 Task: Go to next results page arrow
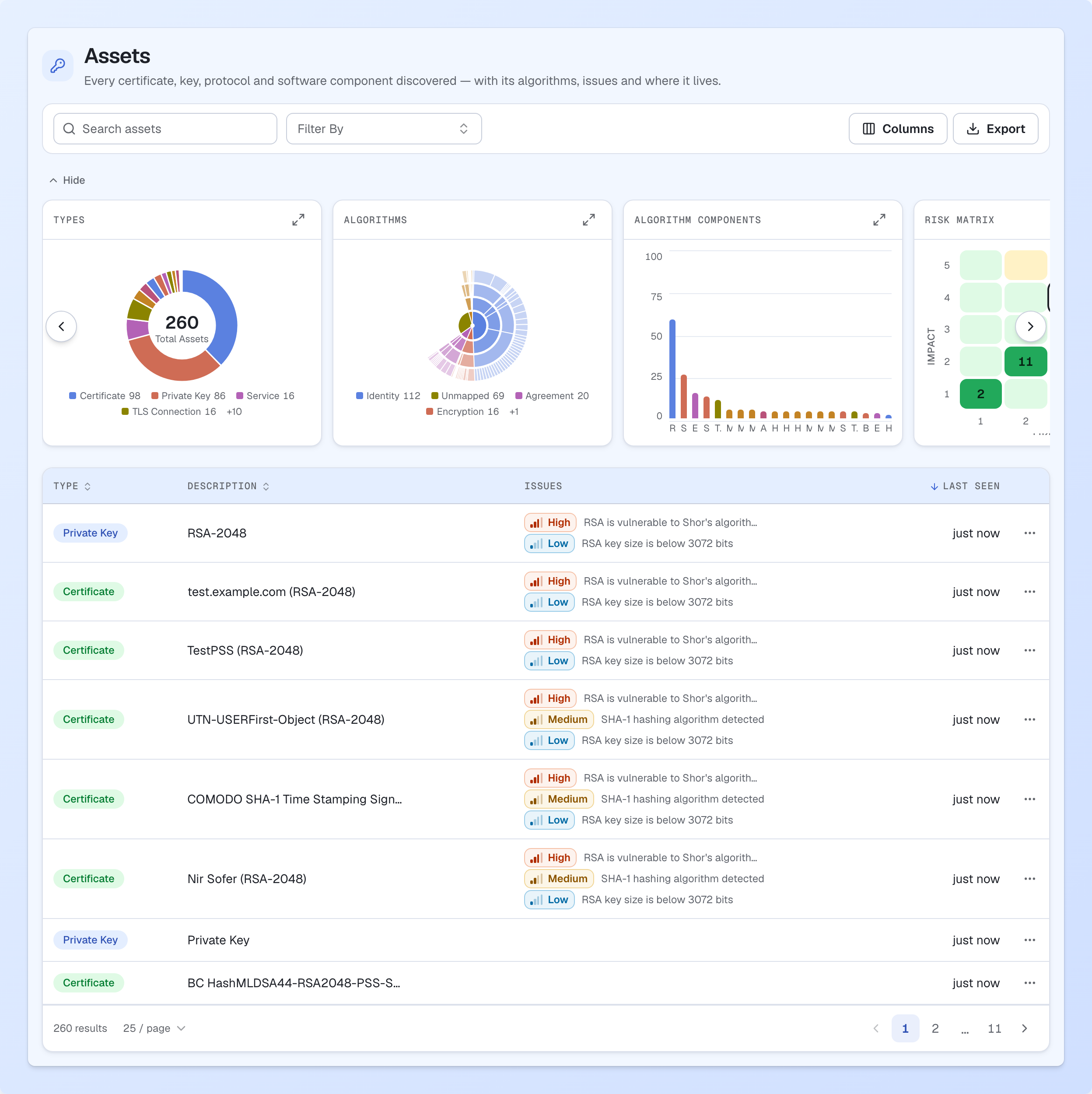point(1024,1028)
